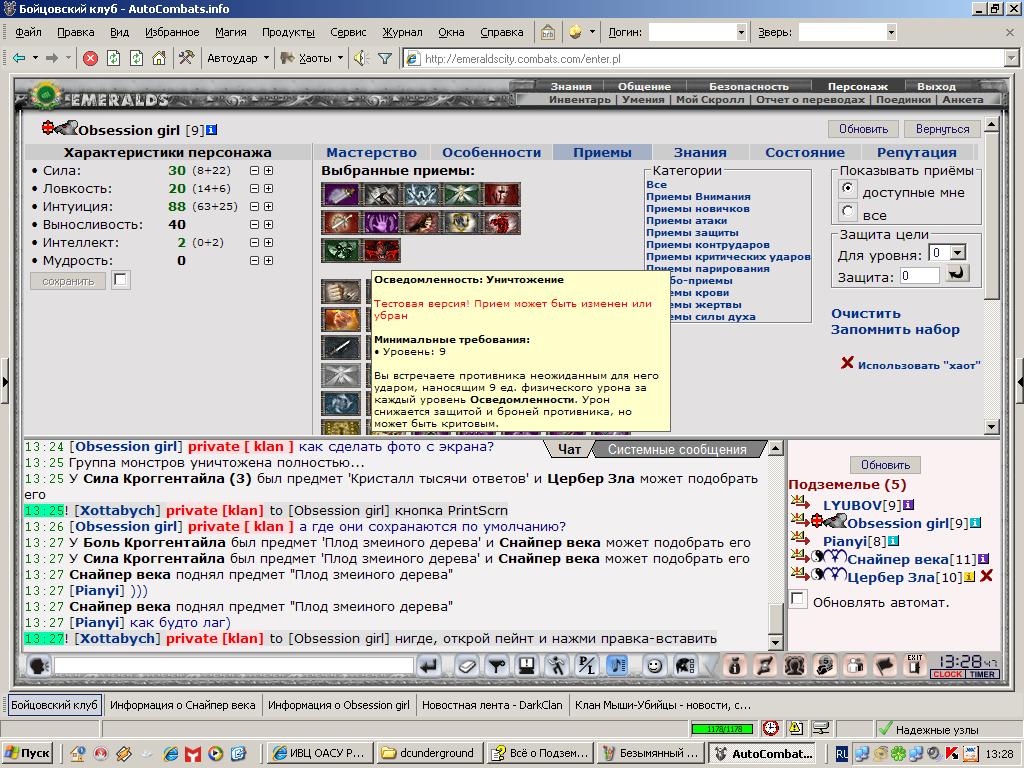1024x768 pixels.
Task: Select the "доступные мне" radio button
Action: pyautogui.click(x=847, y=189)
